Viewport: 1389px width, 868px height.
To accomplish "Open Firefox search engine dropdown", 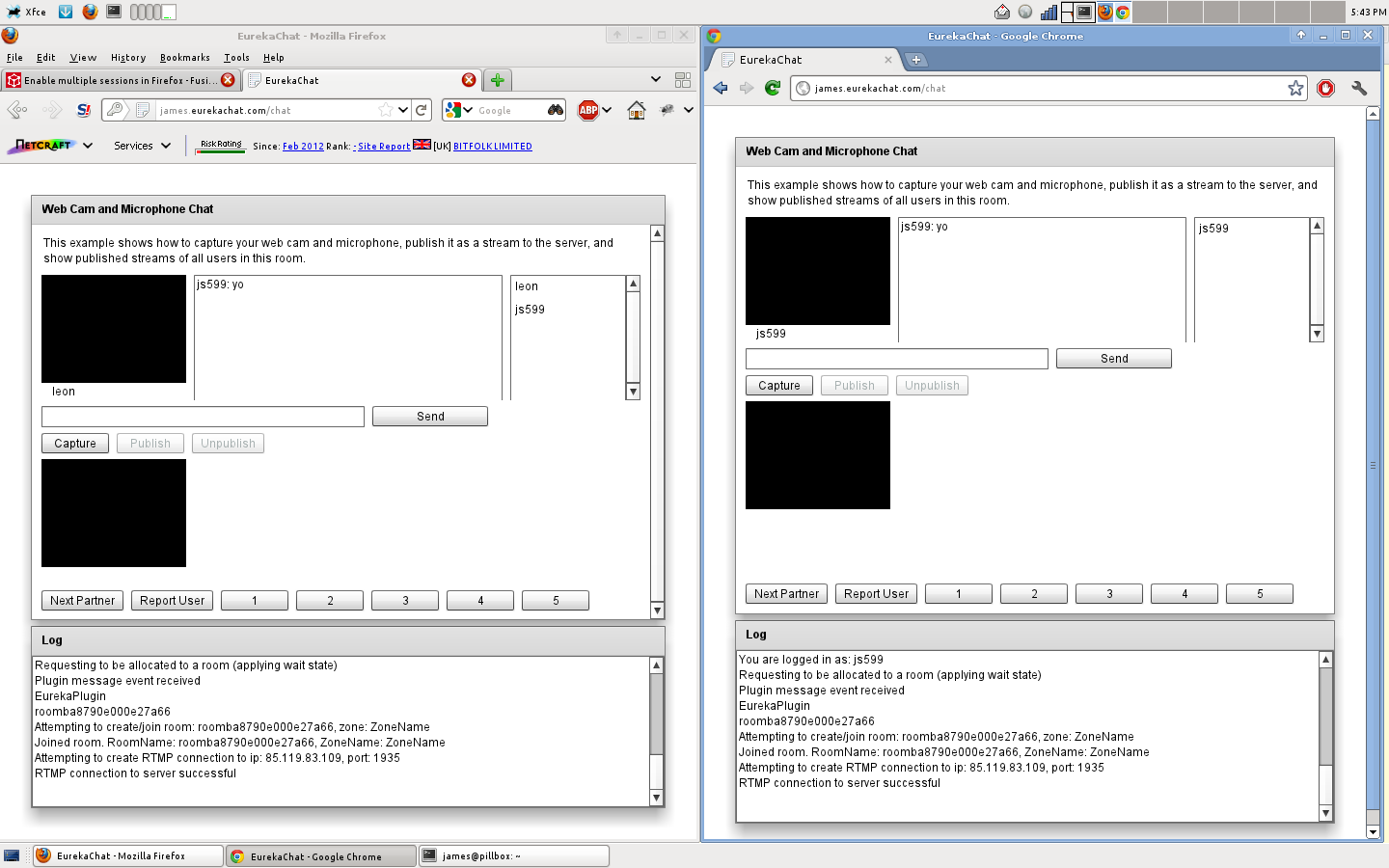I will 459,110.
